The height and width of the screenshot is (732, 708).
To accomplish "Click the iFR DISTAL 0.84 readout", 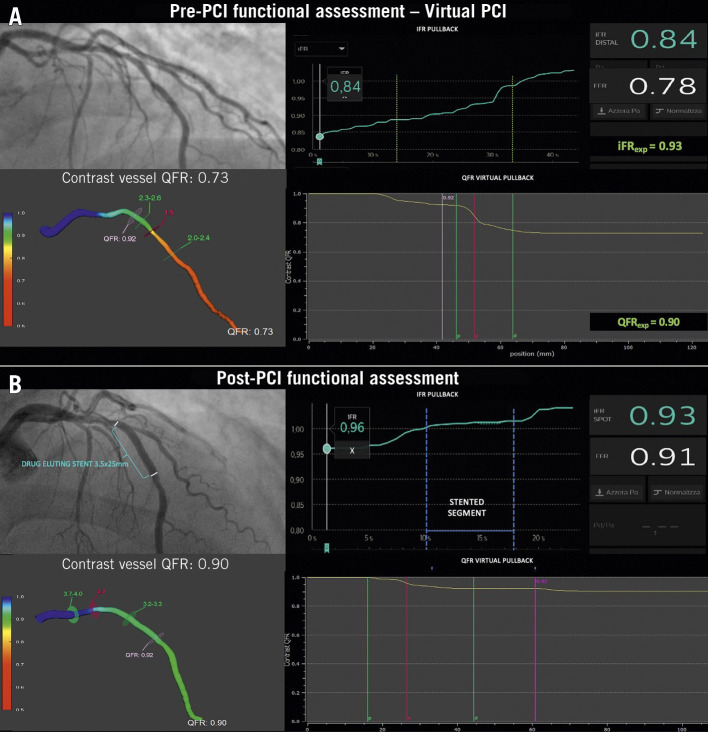I will pyautogui.click(x=648, y=41).
